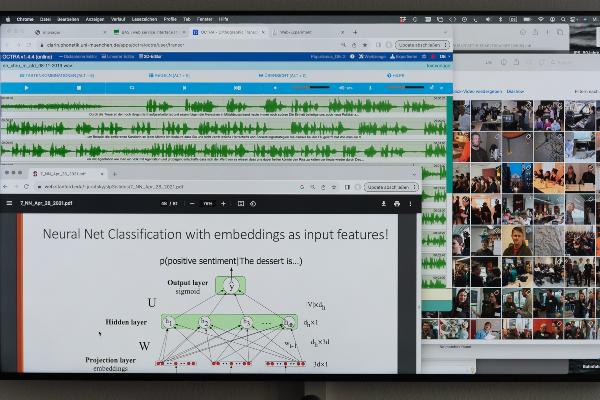The height and width of the screenshot is (400, 600).
Task: Open the Verlauf menu
Action: click(118, 19)
